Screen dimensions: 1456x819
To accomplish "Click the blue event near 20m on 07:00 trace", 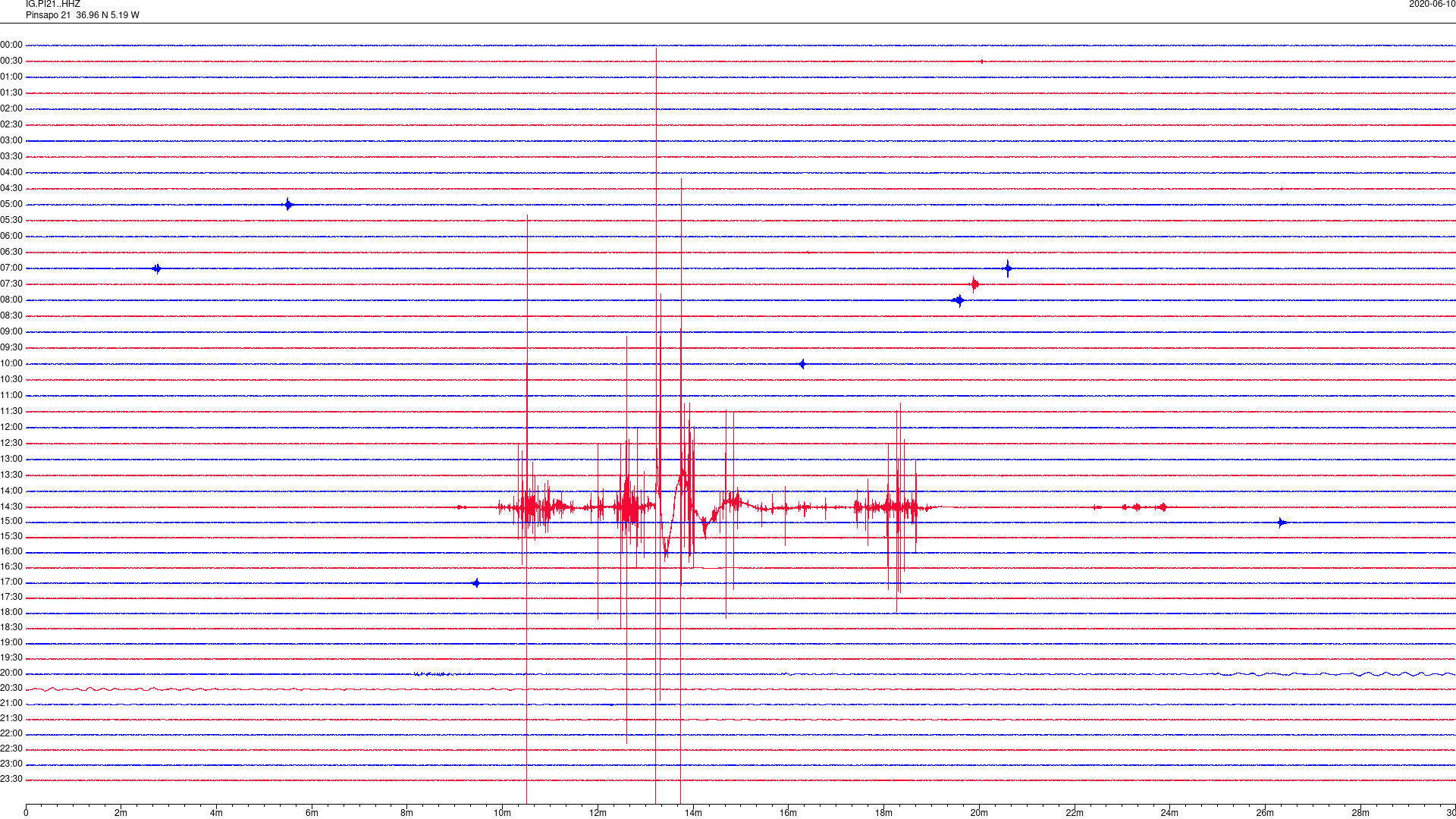I will [1008, 268].
